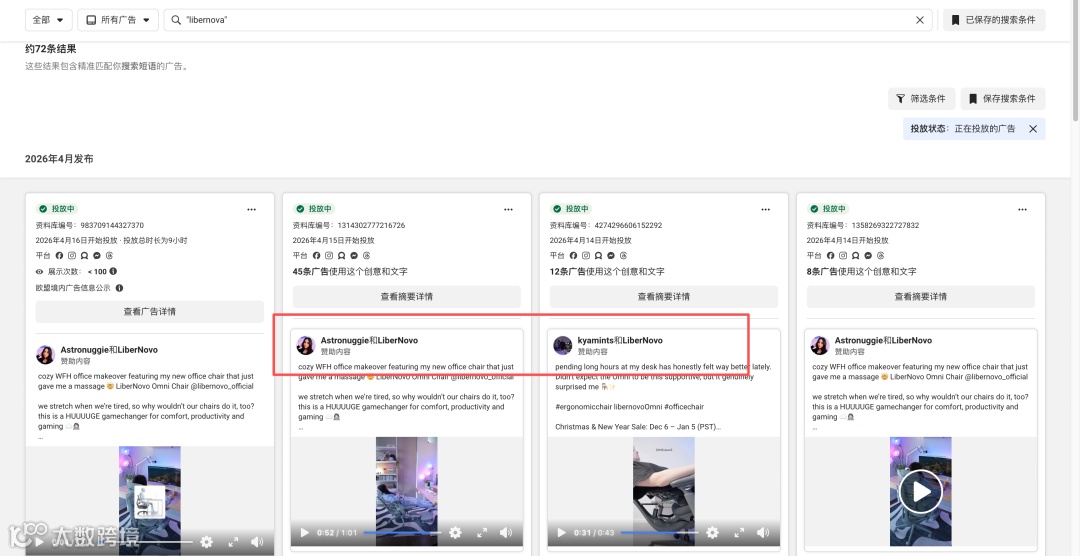Click info icon beside 欧盟境内广告信息公示
The width and height of the screenshot is (1080, 556).
coord(119,288)
